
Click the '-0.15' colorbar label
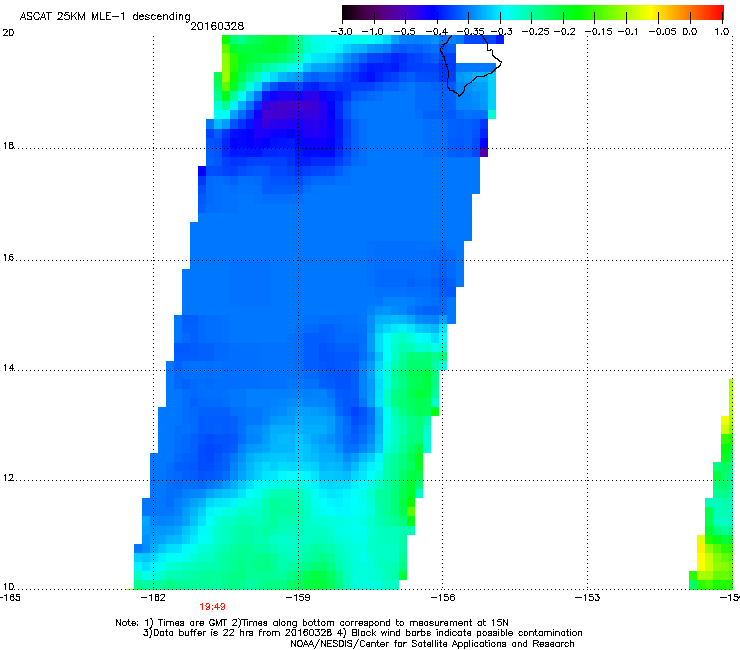point(598,32)
